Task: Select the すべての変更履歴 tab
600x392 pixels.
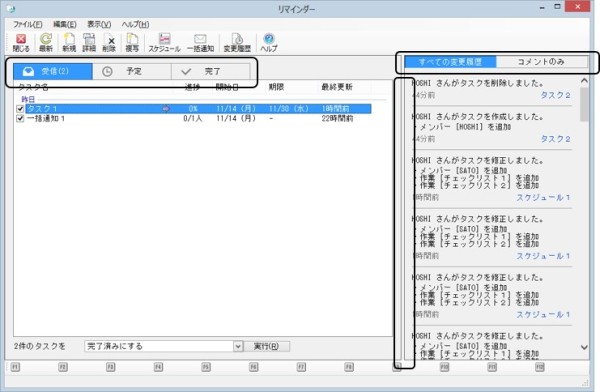Action: (450, 62)
